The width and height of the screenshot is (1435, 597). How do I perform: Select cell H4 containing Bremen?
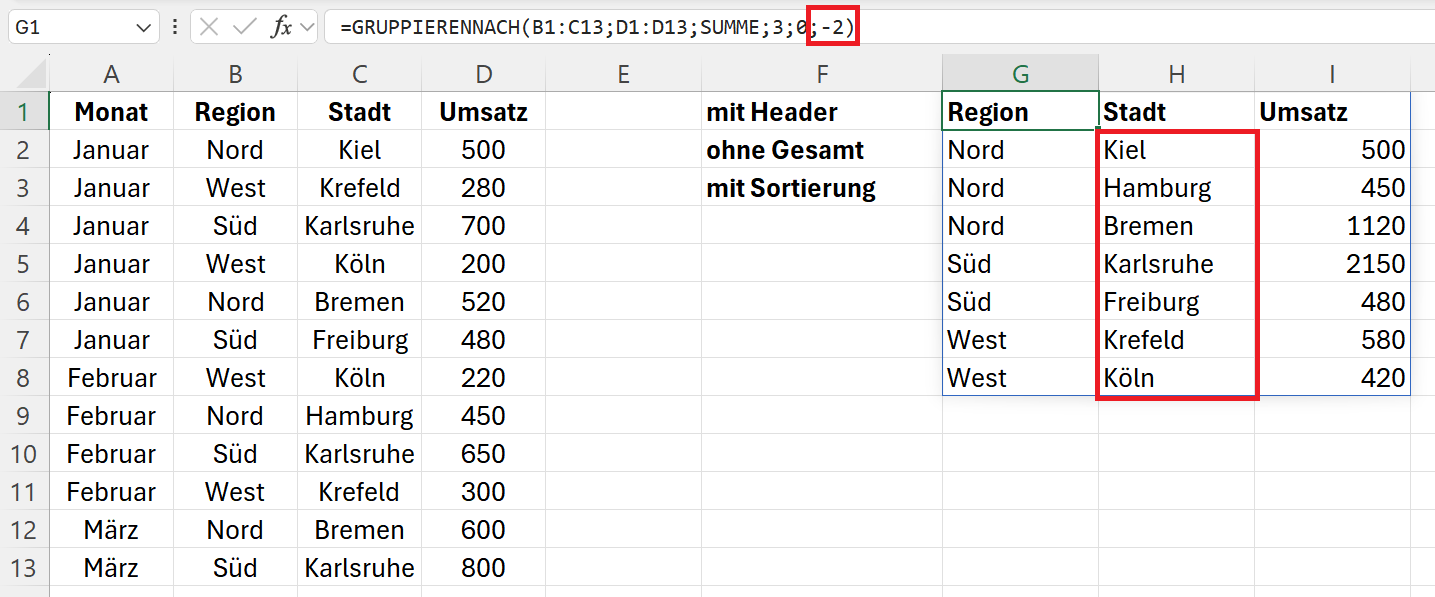tap(1177, 226)
